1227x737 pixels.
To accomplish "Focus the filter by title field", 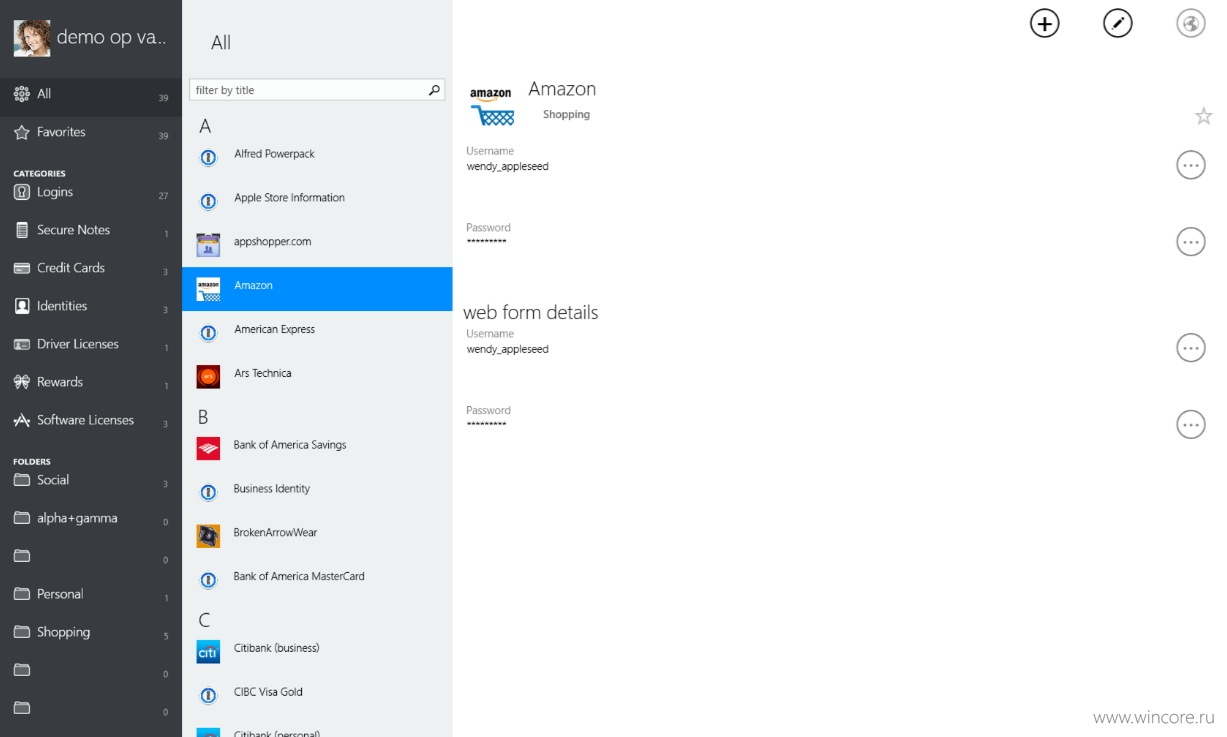I will point(316,90).
